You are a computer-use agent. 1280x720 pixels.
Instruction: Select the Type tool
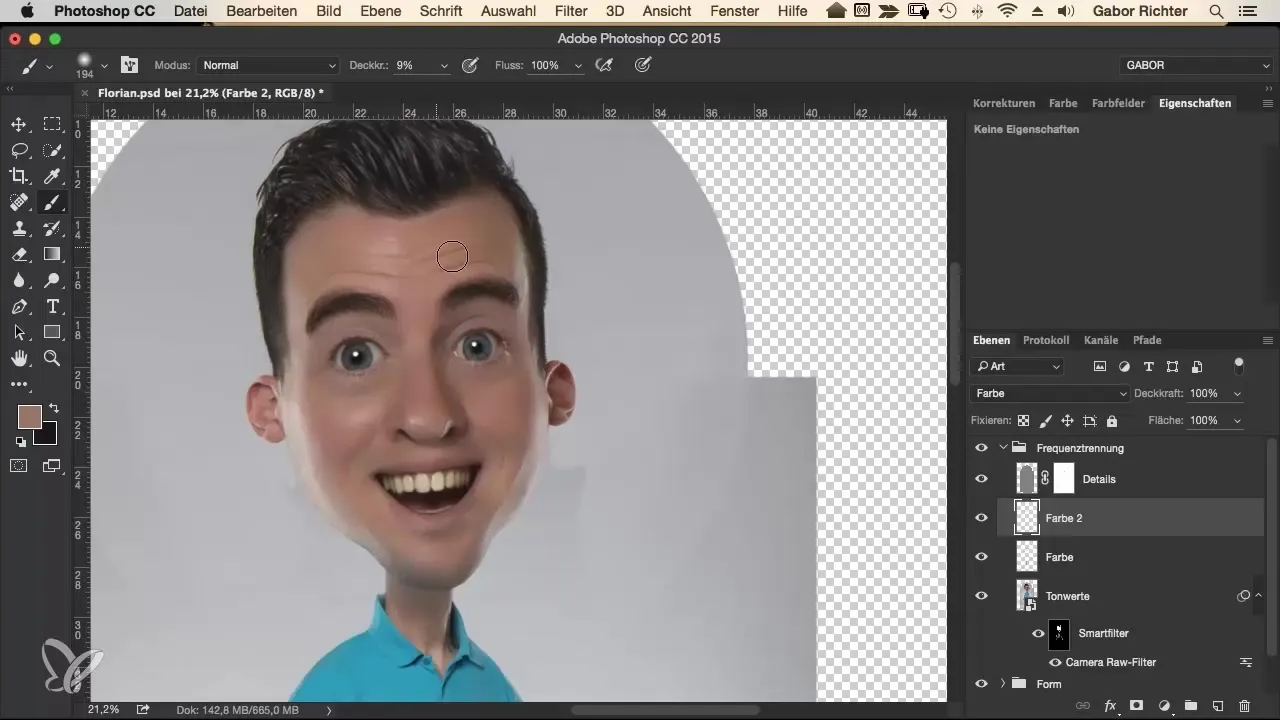click(52, 306)
